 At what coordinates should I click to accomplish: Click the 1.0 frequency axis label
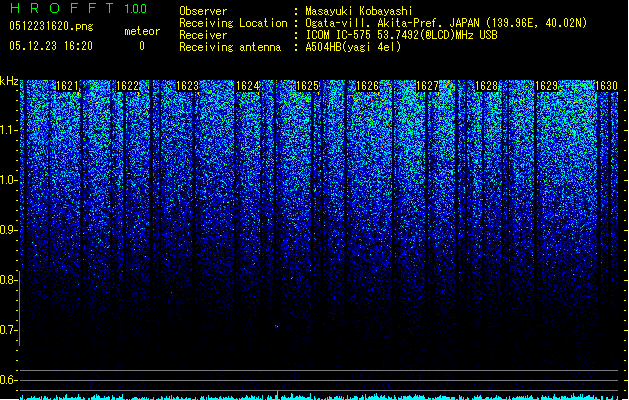coord(8,180)
